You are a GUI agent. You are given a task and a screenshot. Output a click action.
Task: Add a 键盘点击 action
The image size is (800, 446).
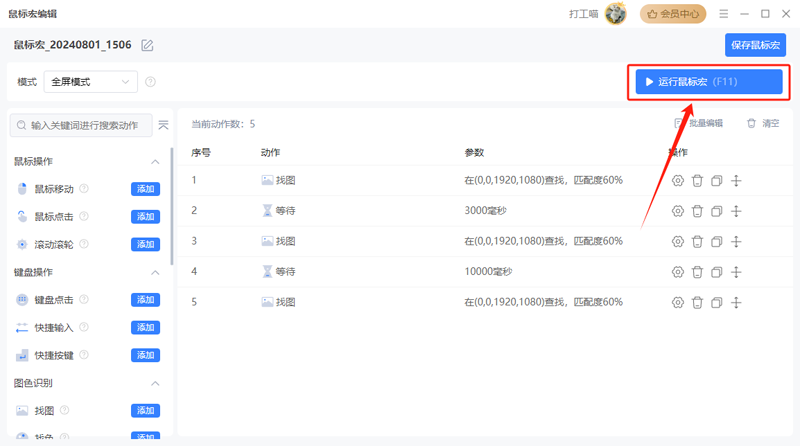[x=145, y=300]
